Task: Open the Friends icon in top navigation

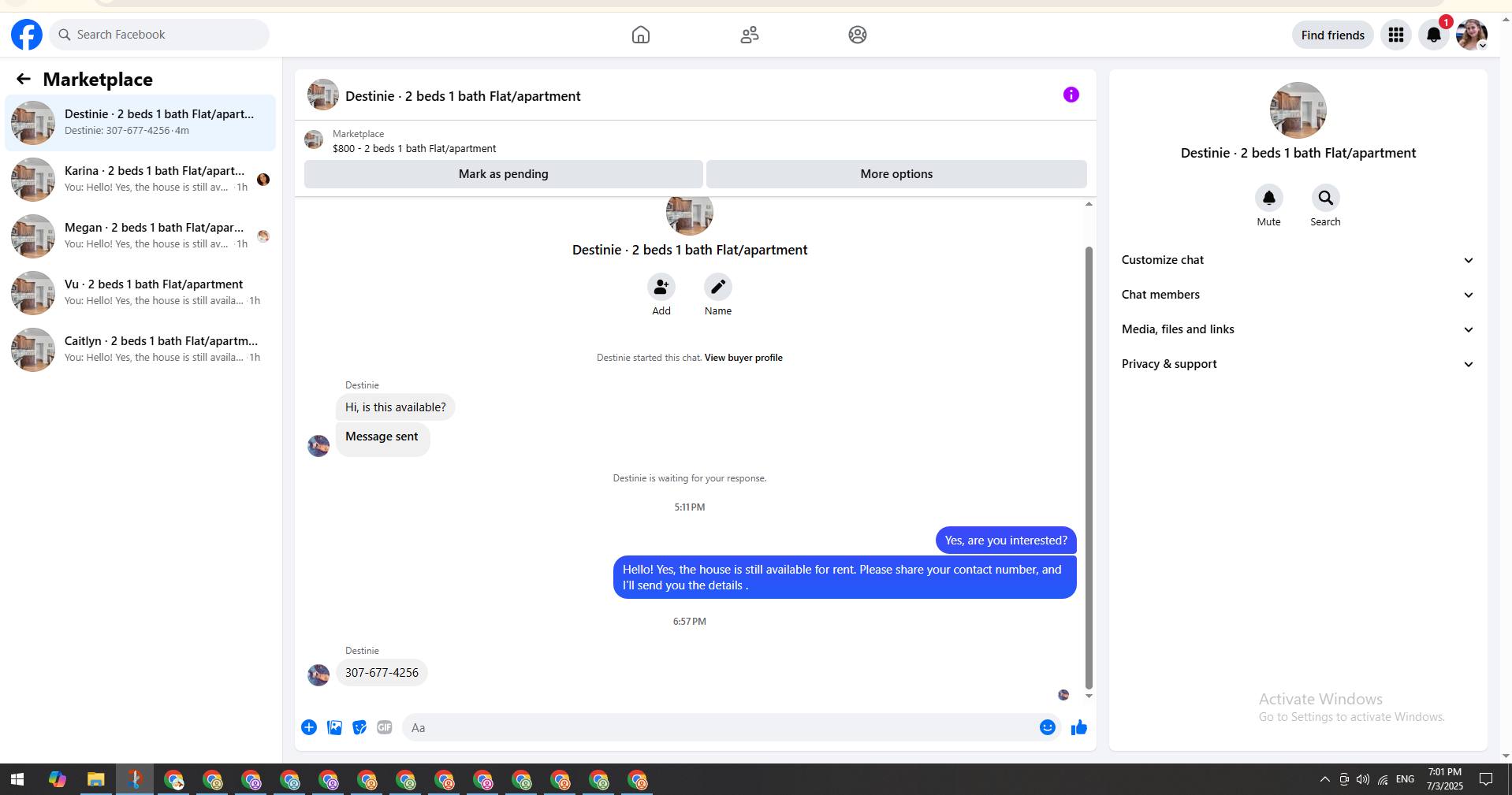Action: 750,35
